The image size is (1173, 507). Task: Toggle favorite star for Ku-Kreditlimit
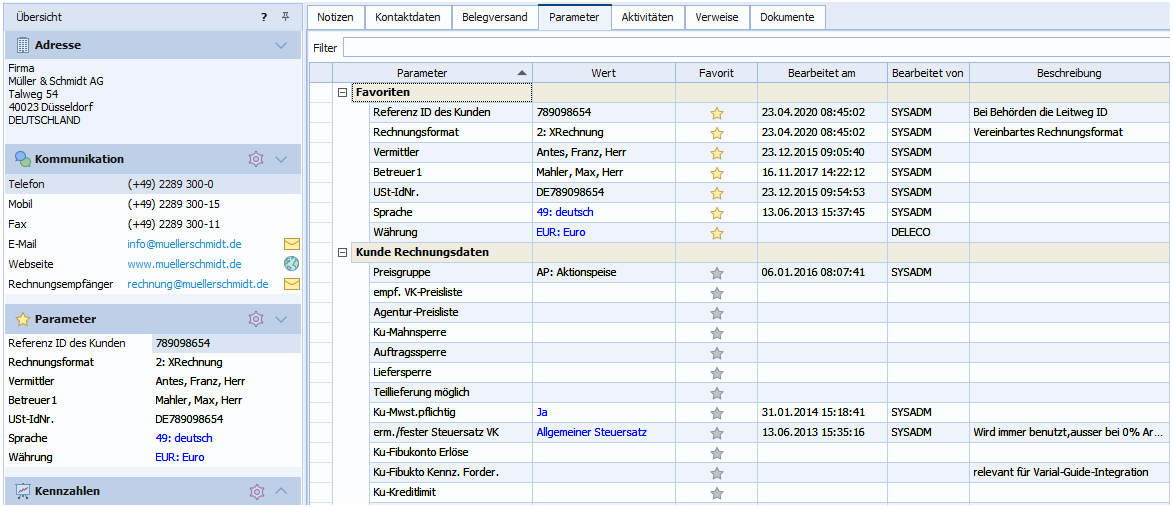716,493
